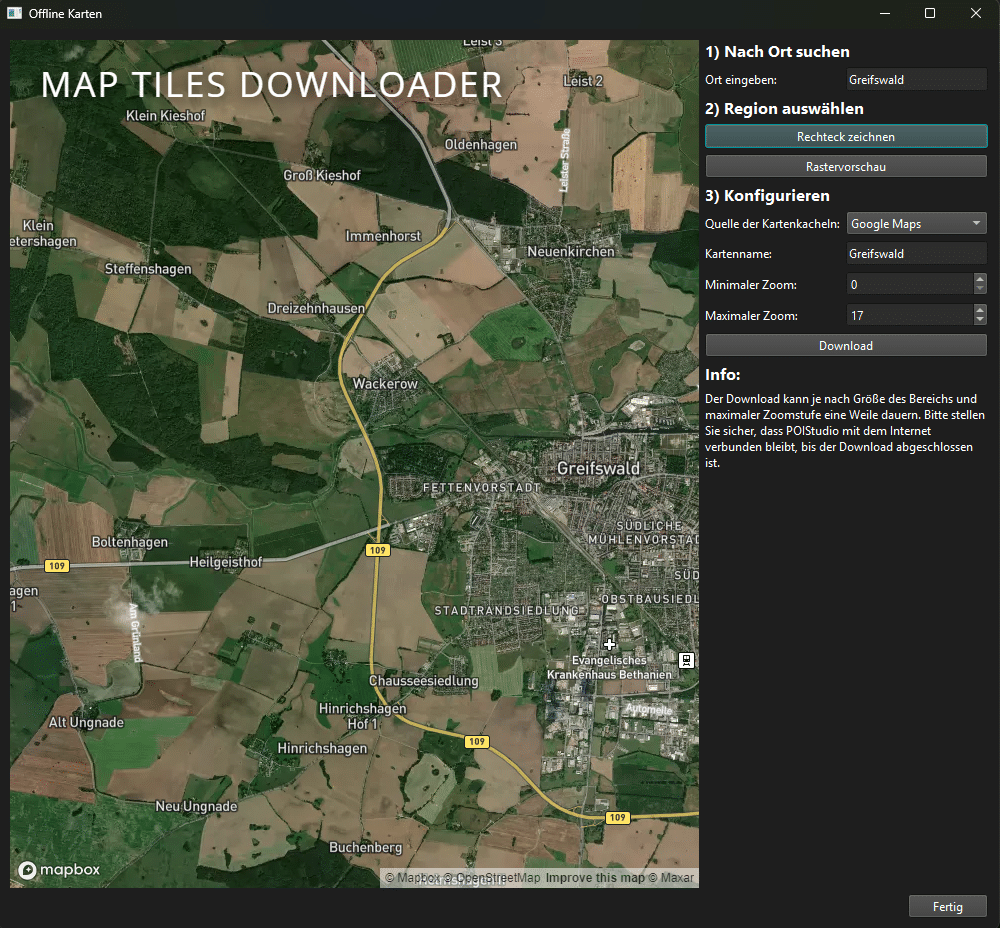Click the Offline Karten app icon in title bar
This screenshot has width=1000, height=928.
(x=15, y=14)
